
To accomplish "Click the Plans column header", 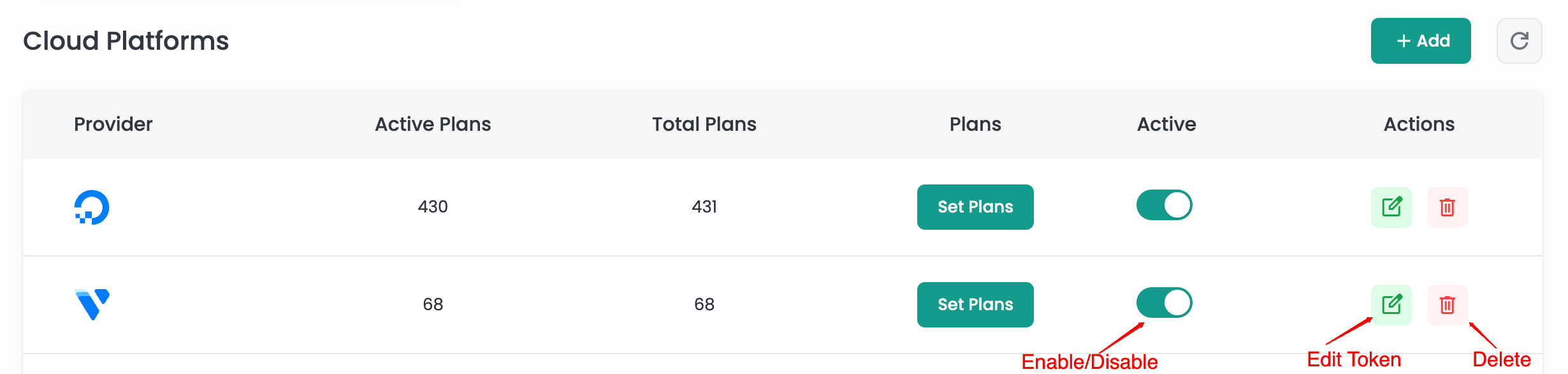I will 975,124.
